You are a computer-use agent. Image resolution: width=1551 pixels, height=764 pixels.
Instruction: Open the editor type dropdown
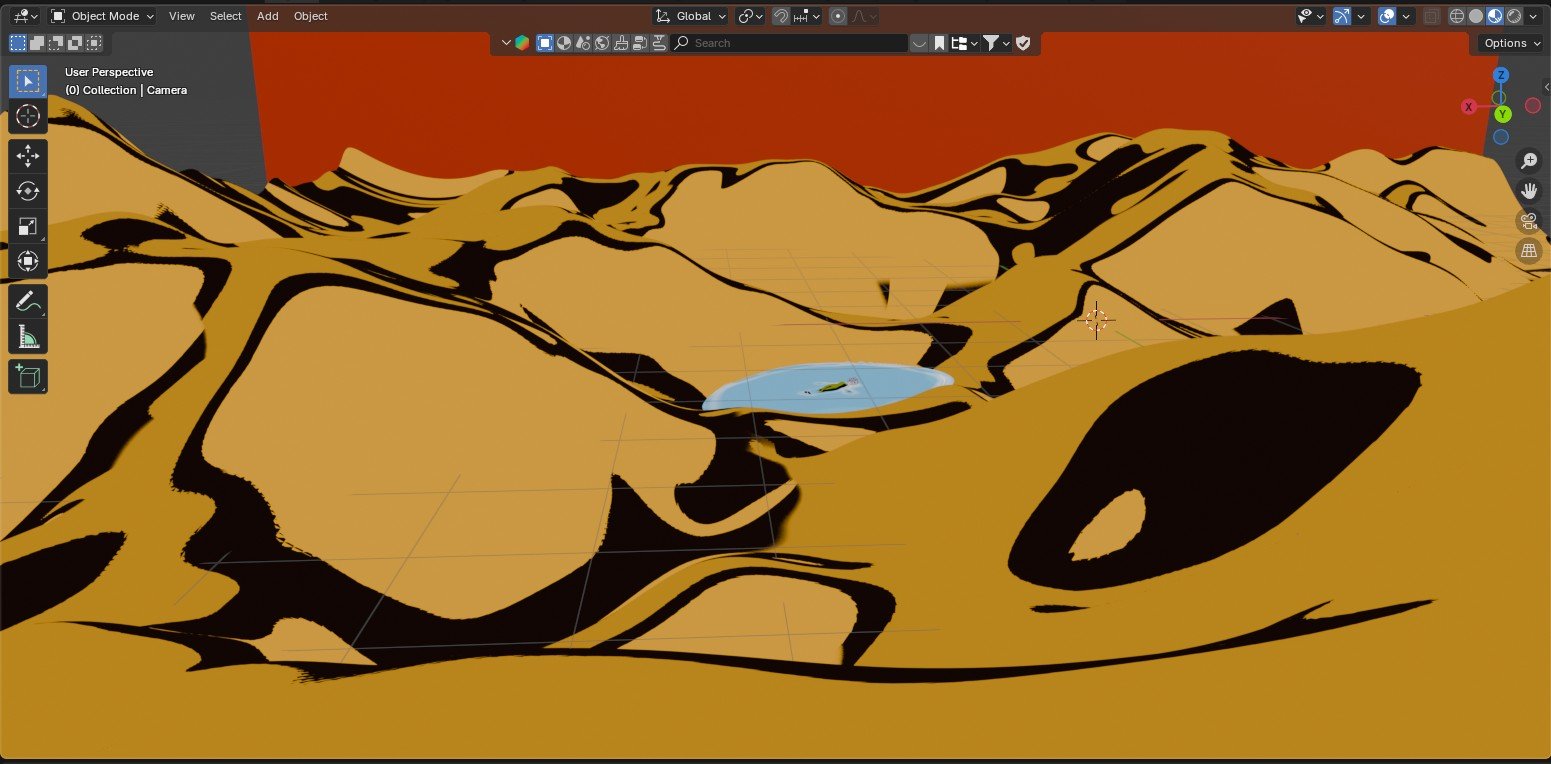(26, 16)
